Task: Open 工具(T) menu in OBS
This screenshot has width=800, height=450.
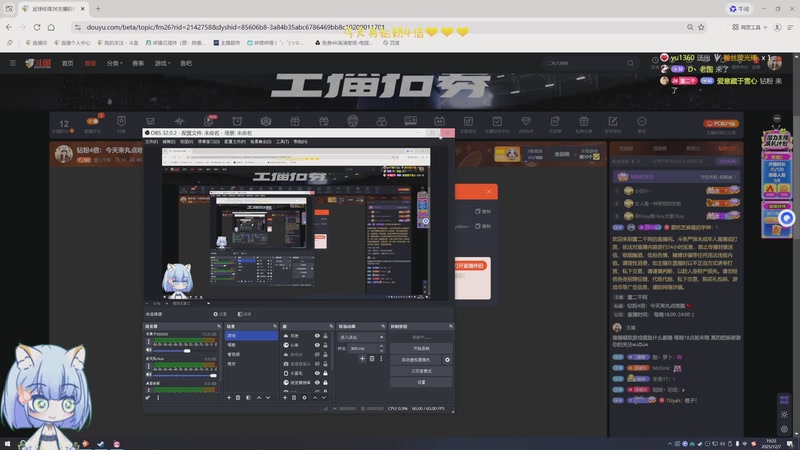Action: pos(282,142)
